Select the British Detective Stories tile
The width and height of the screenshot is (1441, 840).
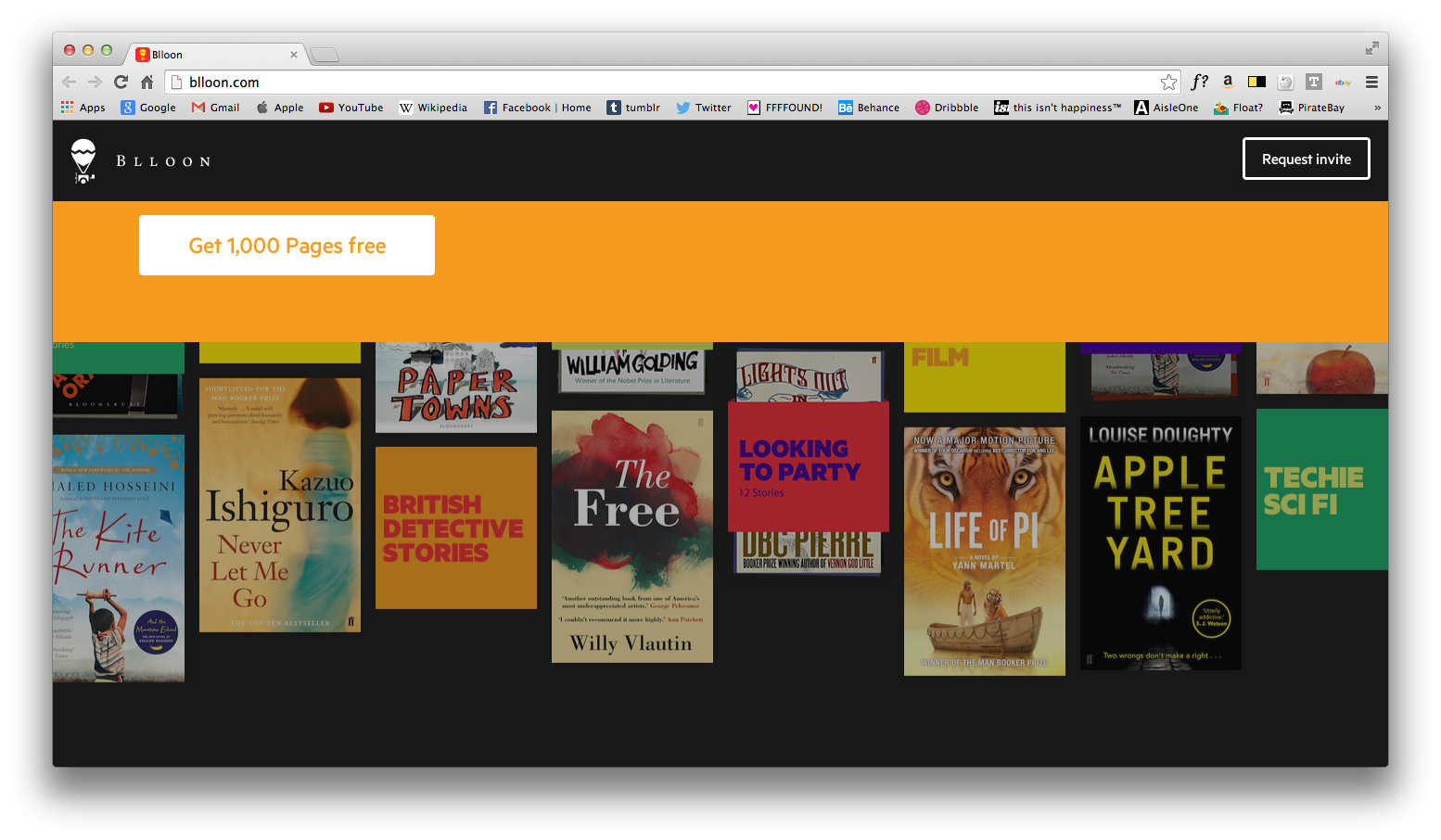pos(455,528)
